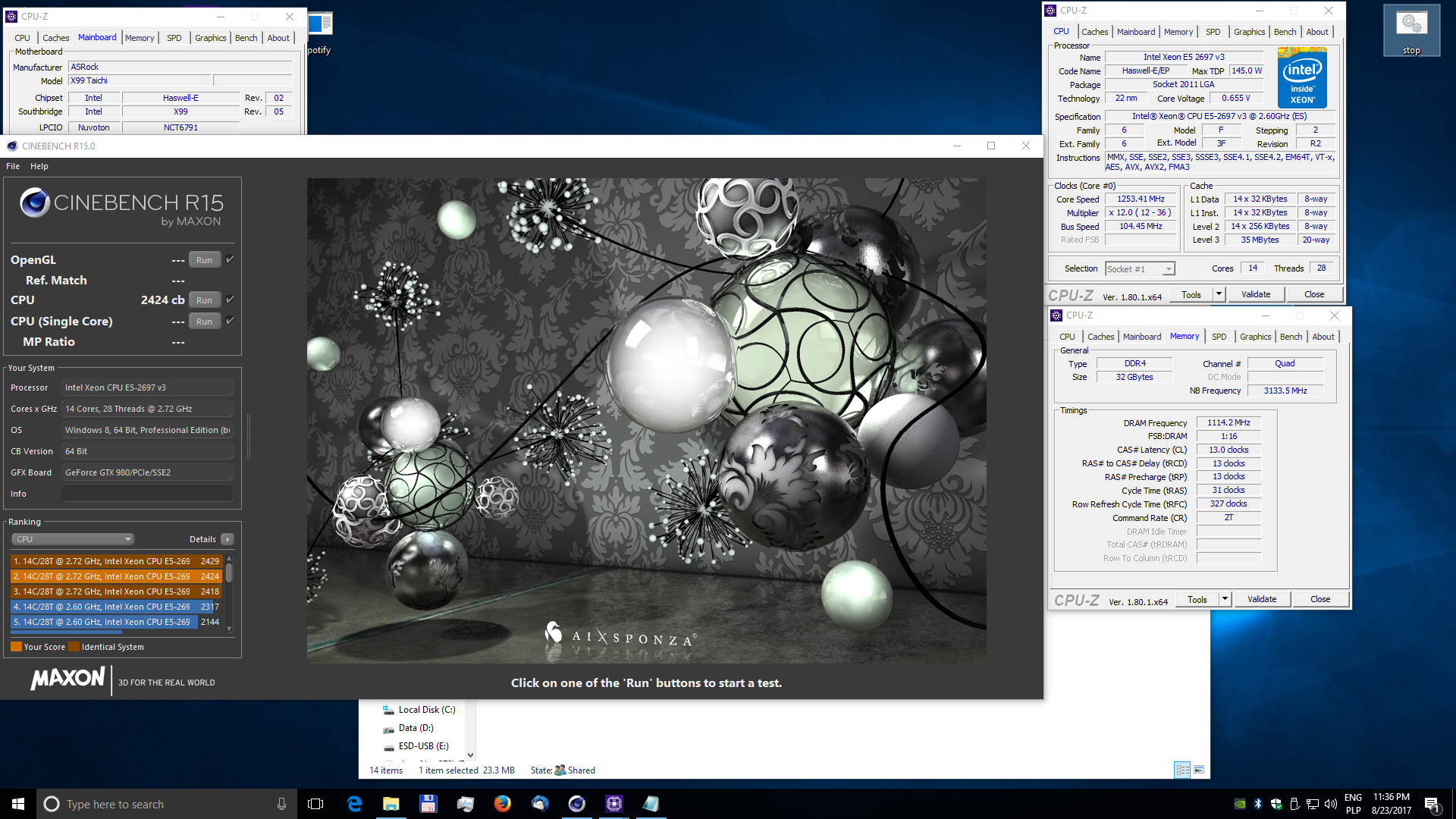Switch to Caches tab in Mainboard CPU-Z window
1456x819 pixels.
pos(55,38)
